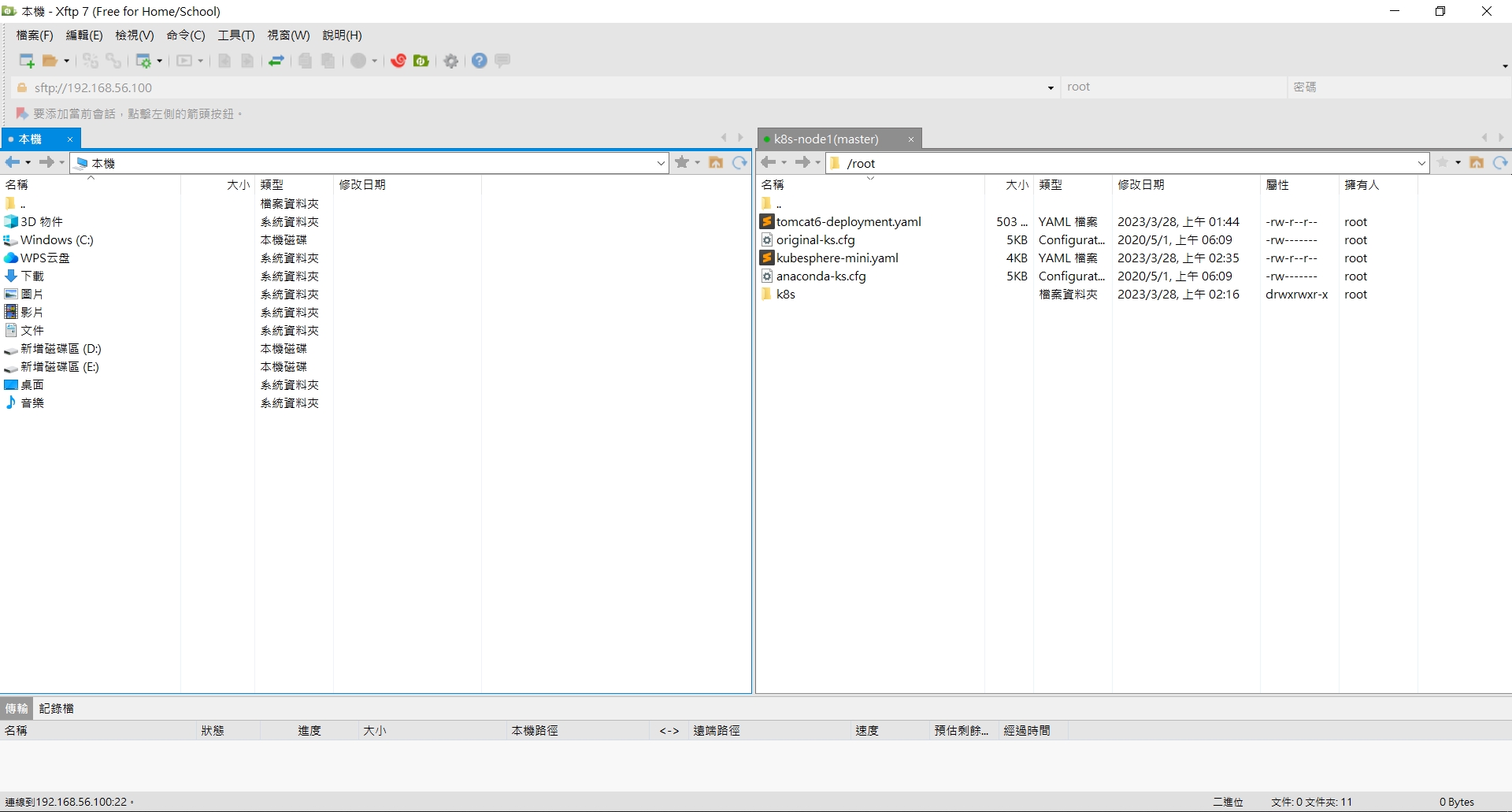Expand the Open Session dropdown arrow
Viewport: 1512px width, 812px height.
66,61
